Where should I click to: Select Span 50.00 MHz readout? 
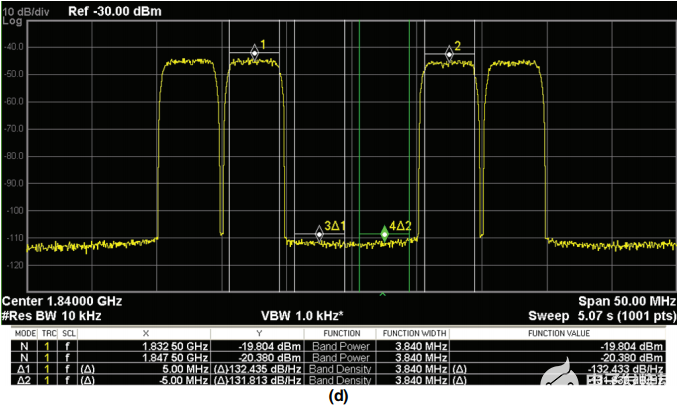tap(627, 301)
